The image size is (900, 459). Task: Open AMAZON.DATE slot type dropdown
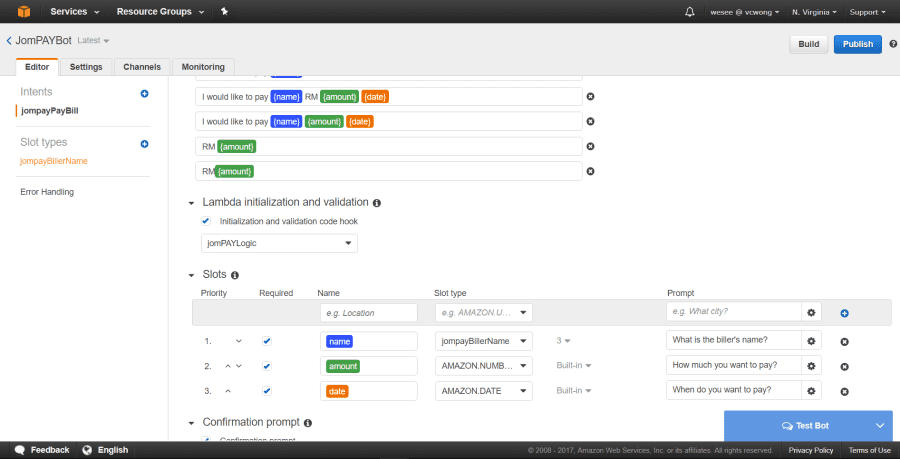(484, 391)
